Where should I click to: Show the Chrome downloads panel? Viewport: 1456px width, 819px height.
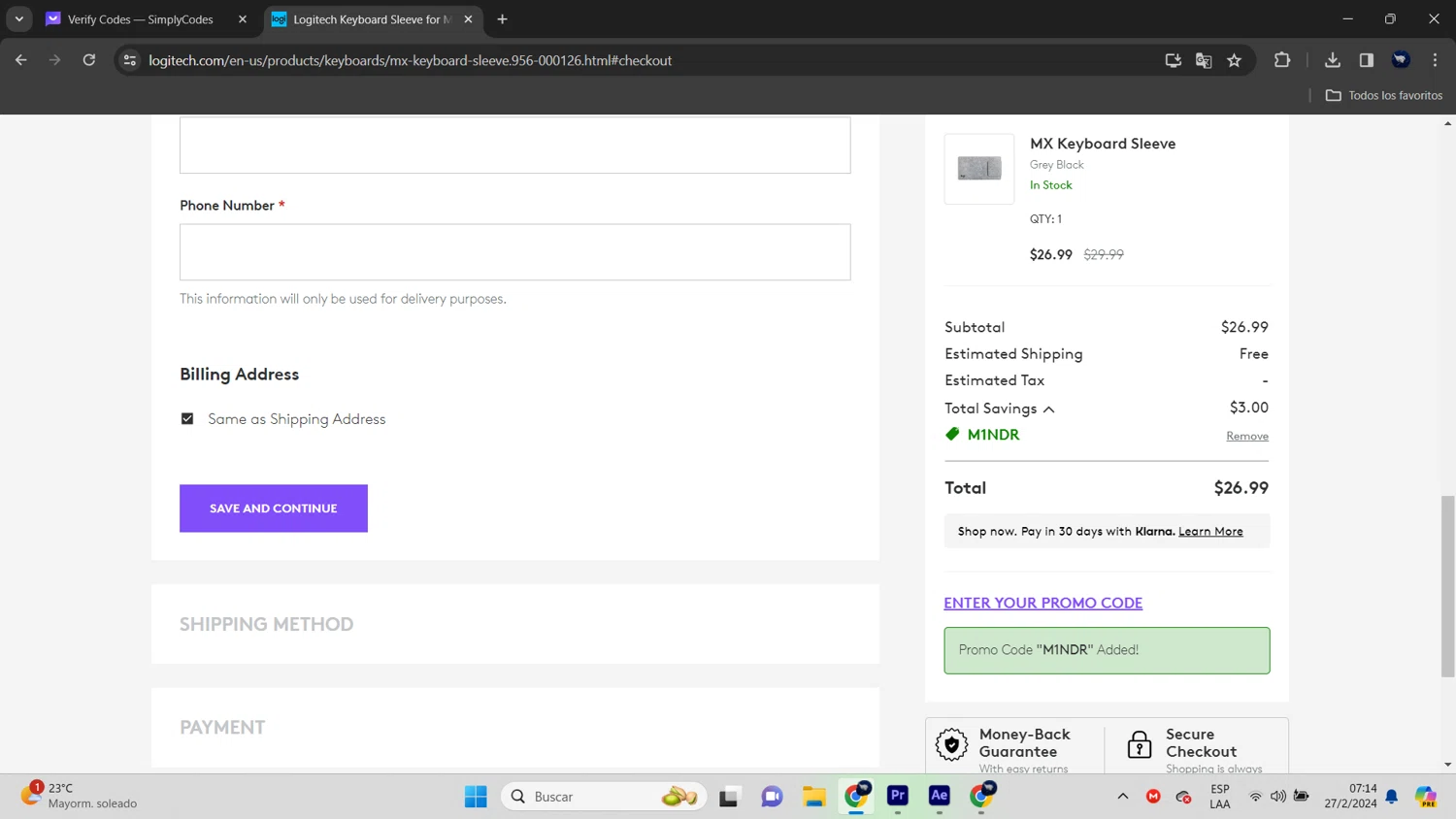click(x=1333, y=60)
